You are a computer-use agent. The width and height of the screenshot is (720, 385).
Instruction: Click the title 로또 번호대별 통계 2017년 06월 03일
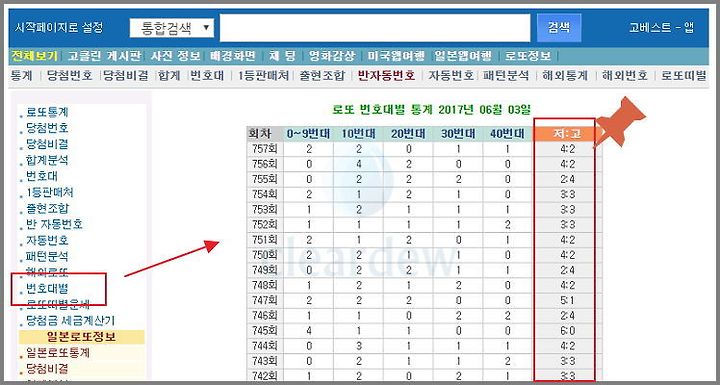coord(431,110)
